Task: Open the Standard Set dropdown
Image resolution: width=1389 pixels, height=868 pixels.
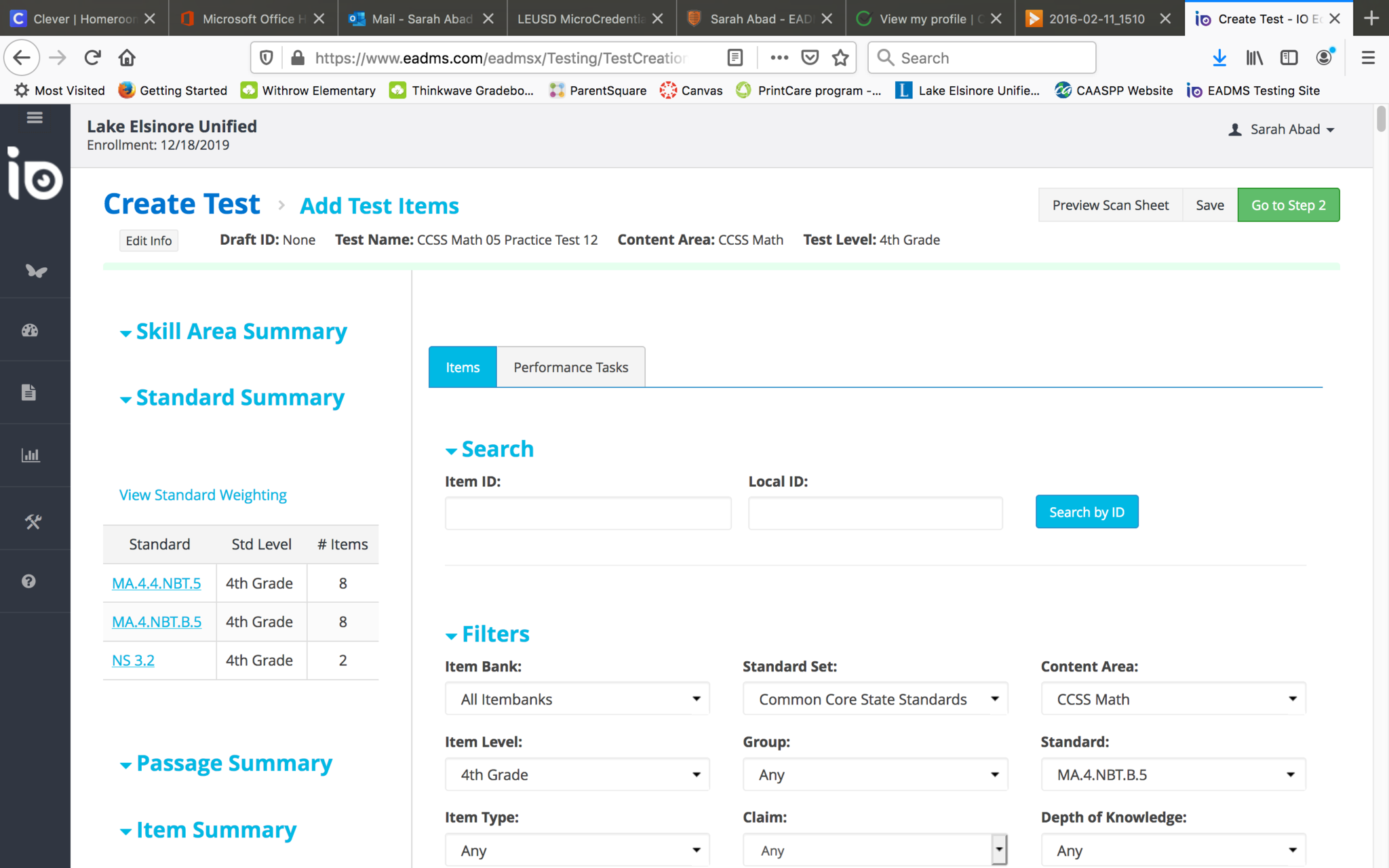Action: tap(875, 699)
